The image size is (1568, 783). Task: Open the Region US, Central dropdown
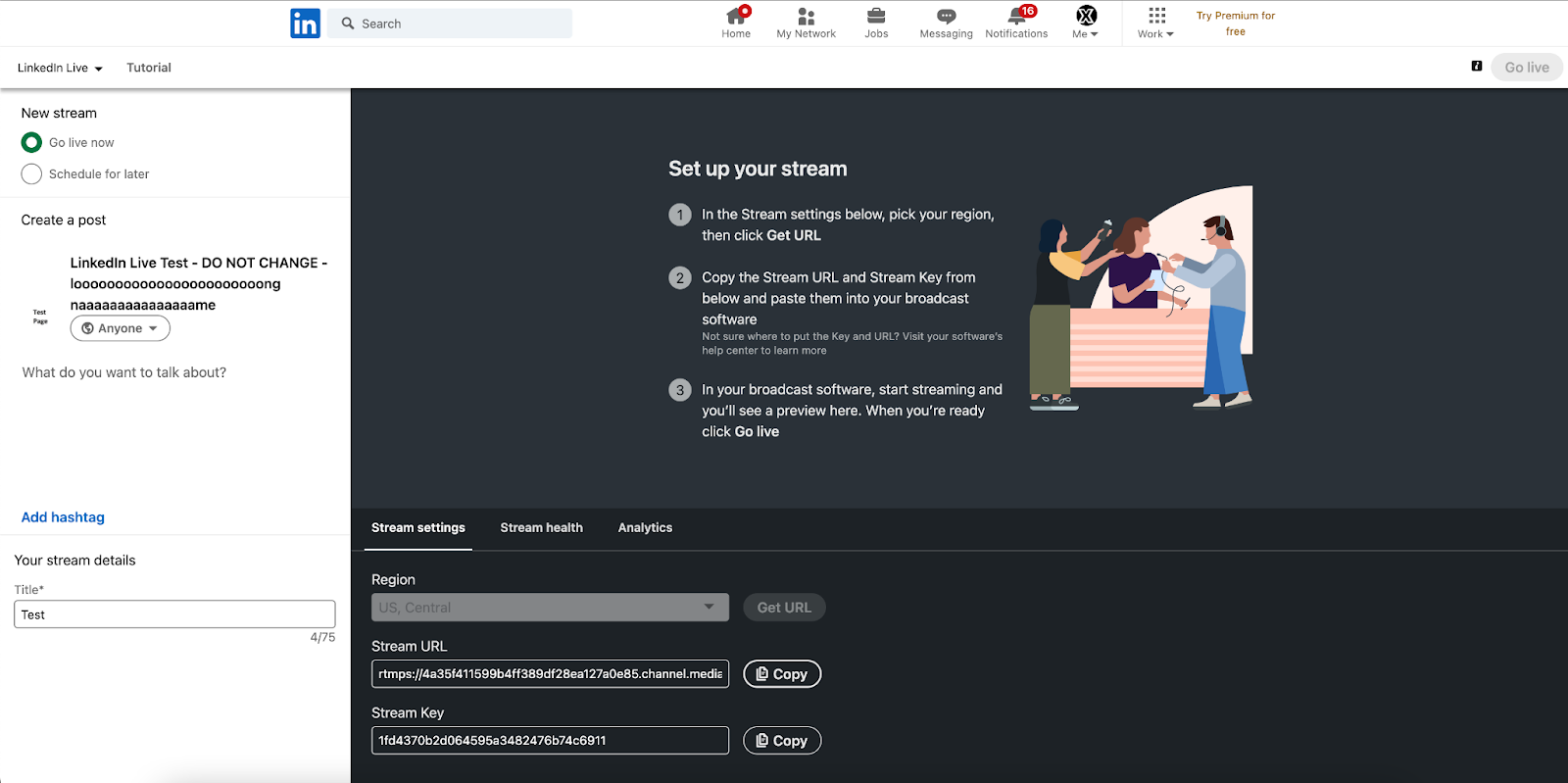(x=550, y=608)
